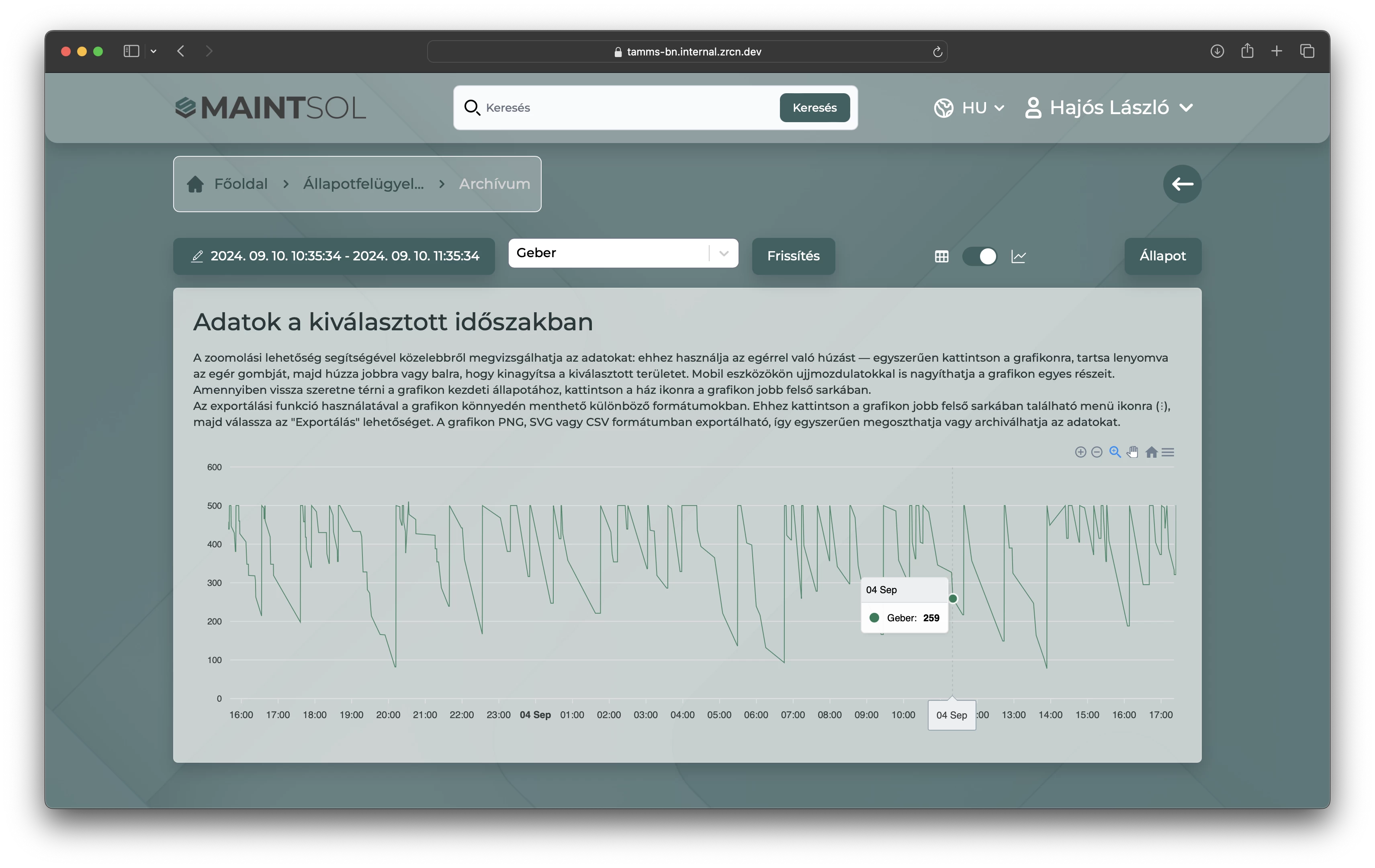
Task: Click the table view grid icon
Action: (x=941, y=256)
